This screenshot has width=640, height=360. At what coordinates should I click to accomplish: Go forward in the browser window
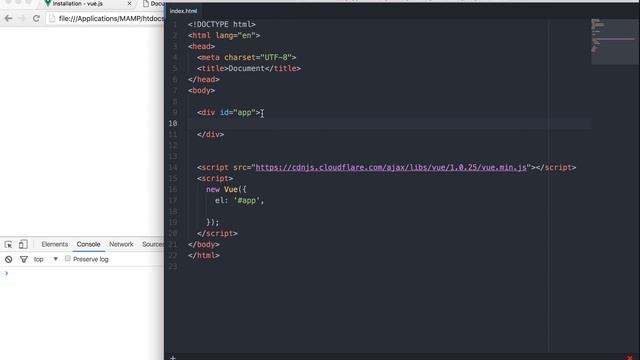(x=22, y=18)
